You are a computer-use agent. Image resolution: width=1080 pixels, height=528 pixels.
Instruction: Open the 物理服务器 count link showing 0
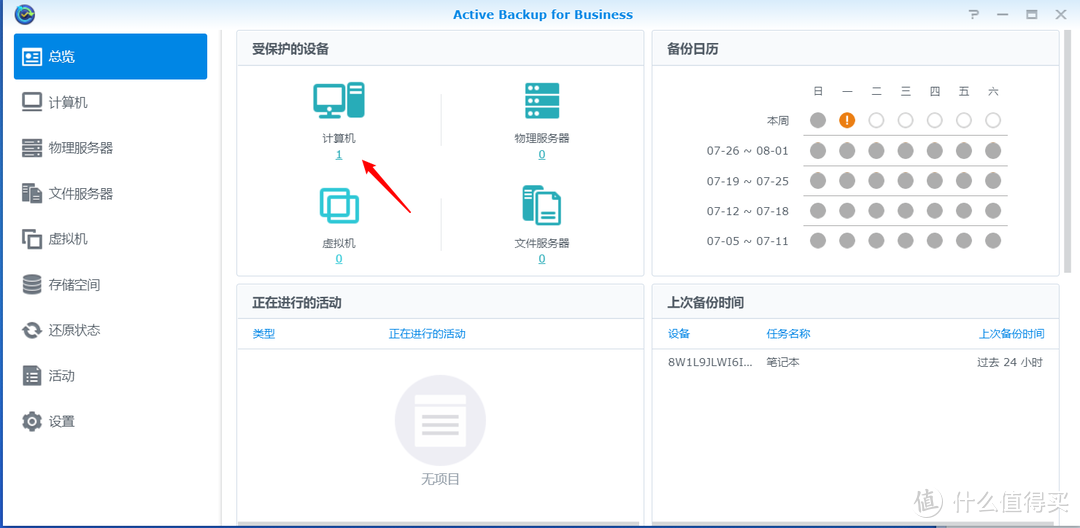542,155
